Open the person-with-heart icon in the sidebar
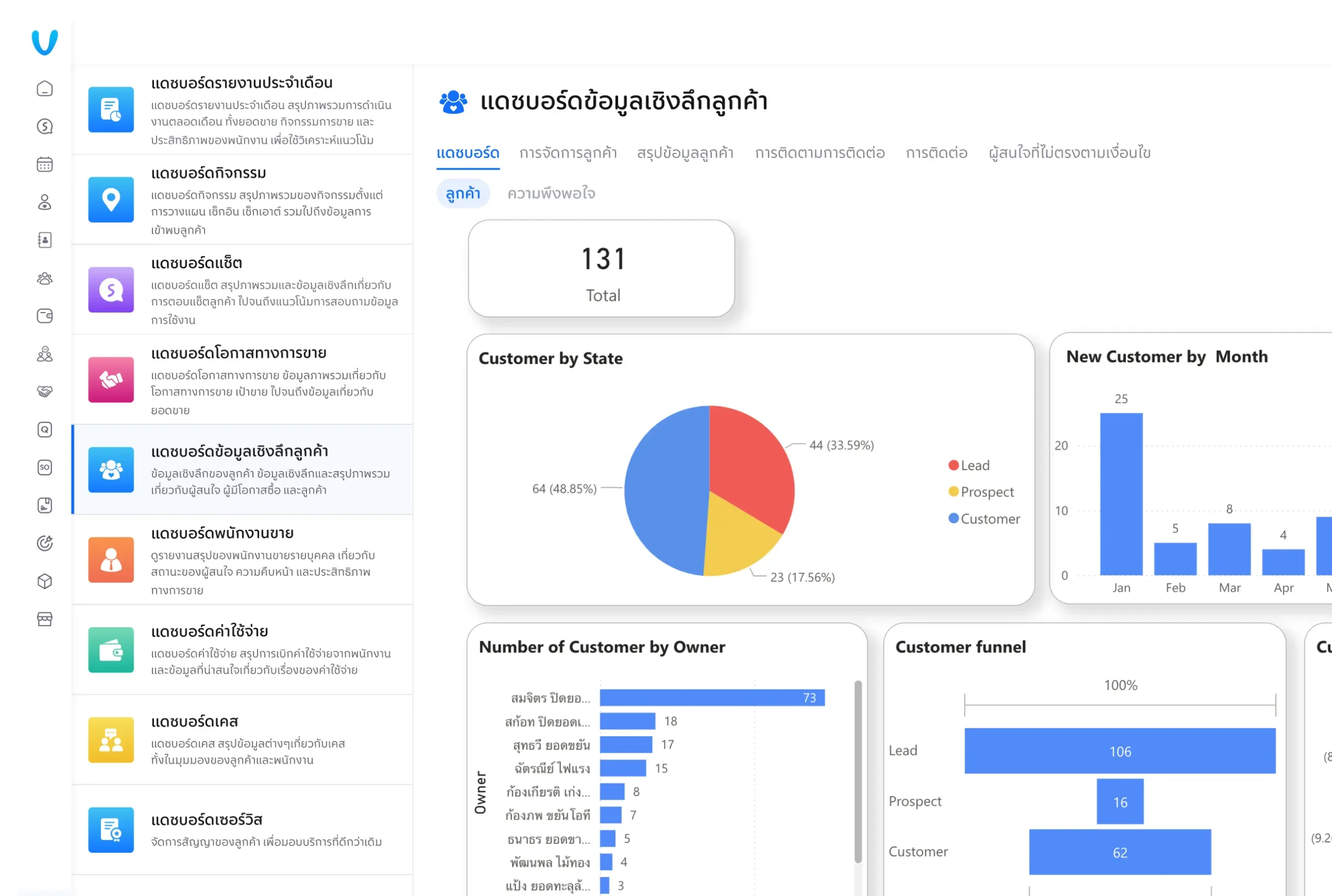The image size is (1332, 896). click(45, 202)
